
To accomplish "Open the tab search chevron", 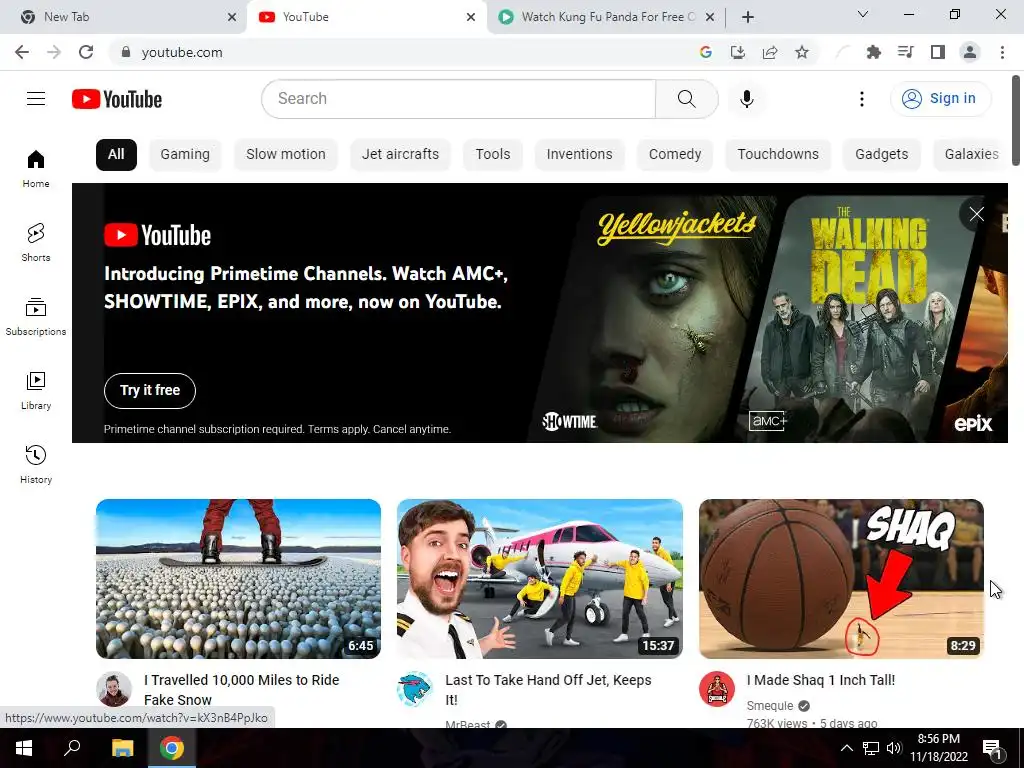I will (x=863, y=14).
